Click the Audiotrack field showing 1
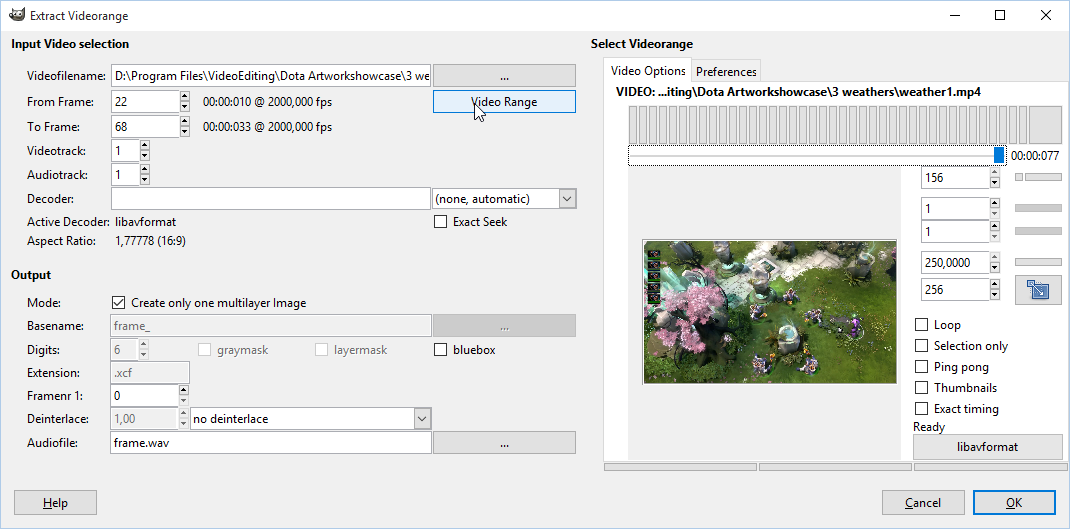 (x=125, y=175)
